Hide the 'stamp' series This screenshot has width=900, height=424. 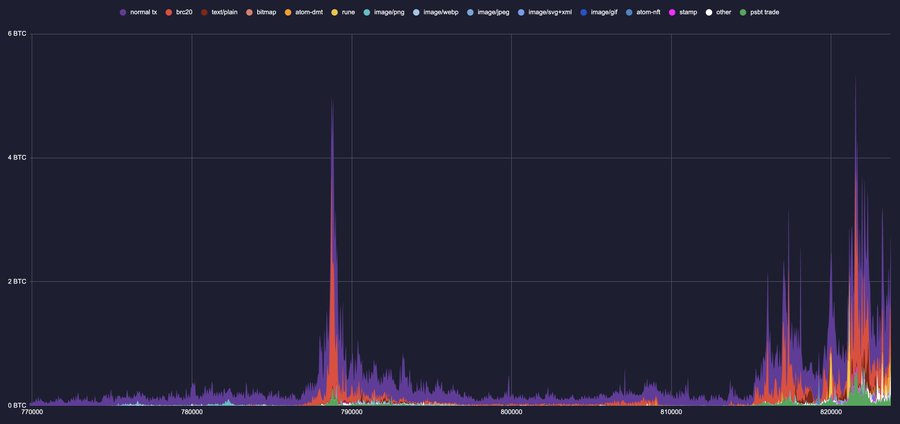coord(682,12)
